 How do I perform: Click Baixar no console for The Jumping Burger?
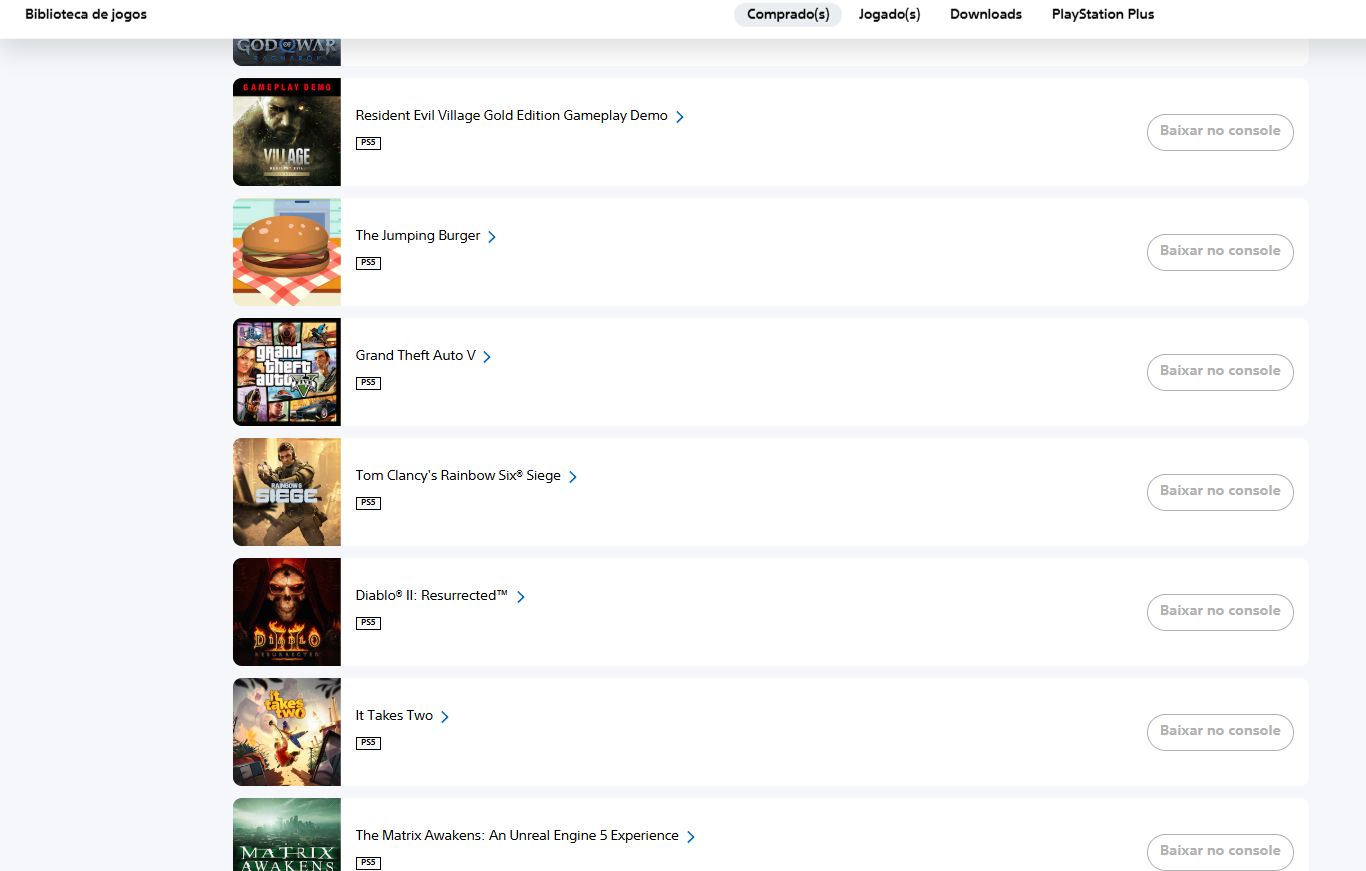pyautogui.click(x=1220, y=251)
